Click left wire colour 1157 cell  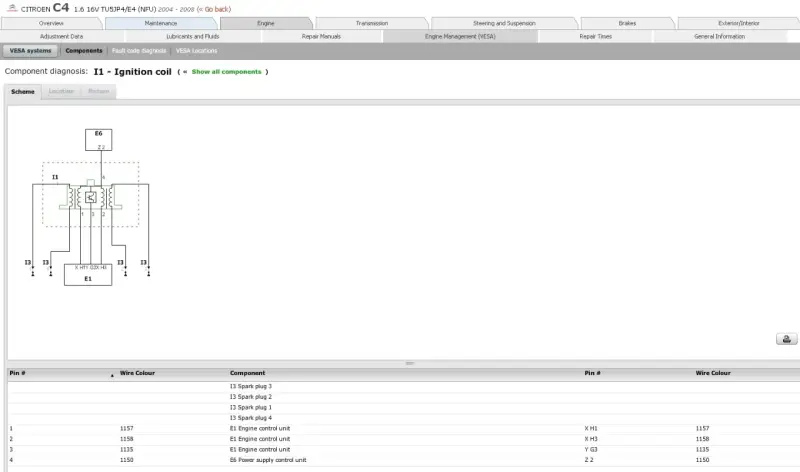coord(127,429)
